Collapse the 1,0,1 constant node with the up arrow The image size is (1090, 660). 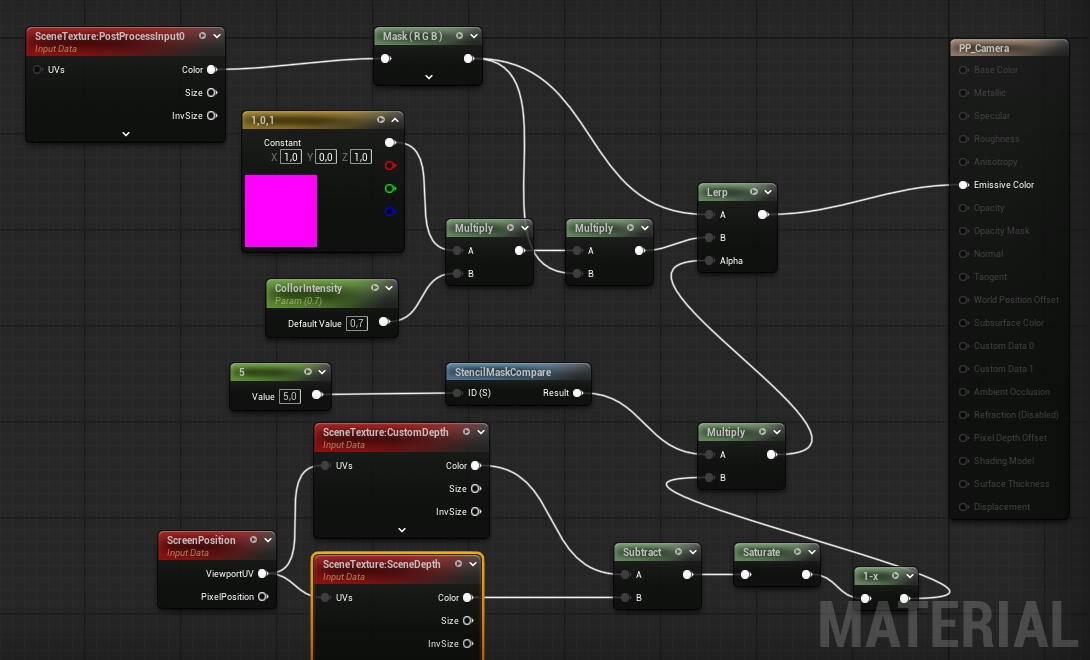[x=395, y=120]
